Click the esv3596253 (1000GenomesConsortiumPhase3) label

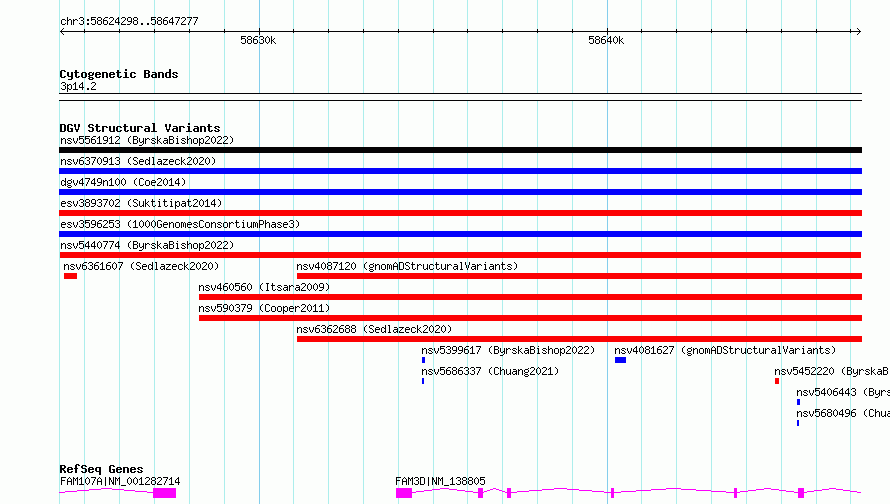[180, 224]
